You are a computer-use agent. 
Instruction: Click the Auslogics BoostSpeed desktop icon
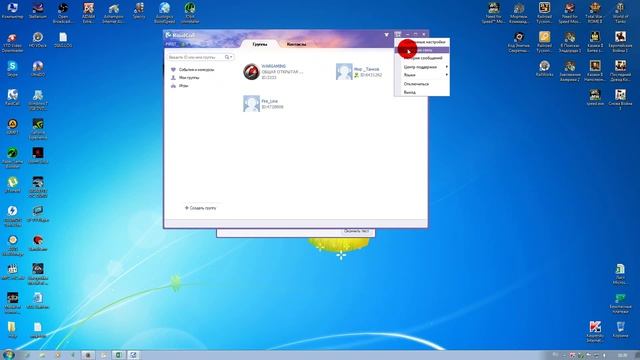coord(164,12)
